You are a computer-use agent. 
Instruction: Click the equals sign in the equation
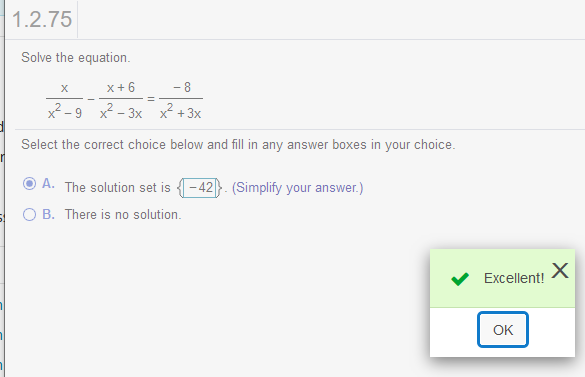(151, 99)
